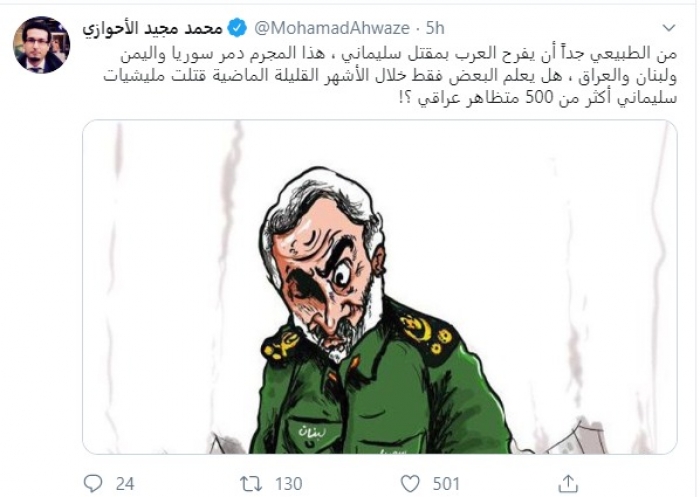This screenshot has height=497, width=700.
Task: Click the 24 replies count
Action: coord(125,484)
